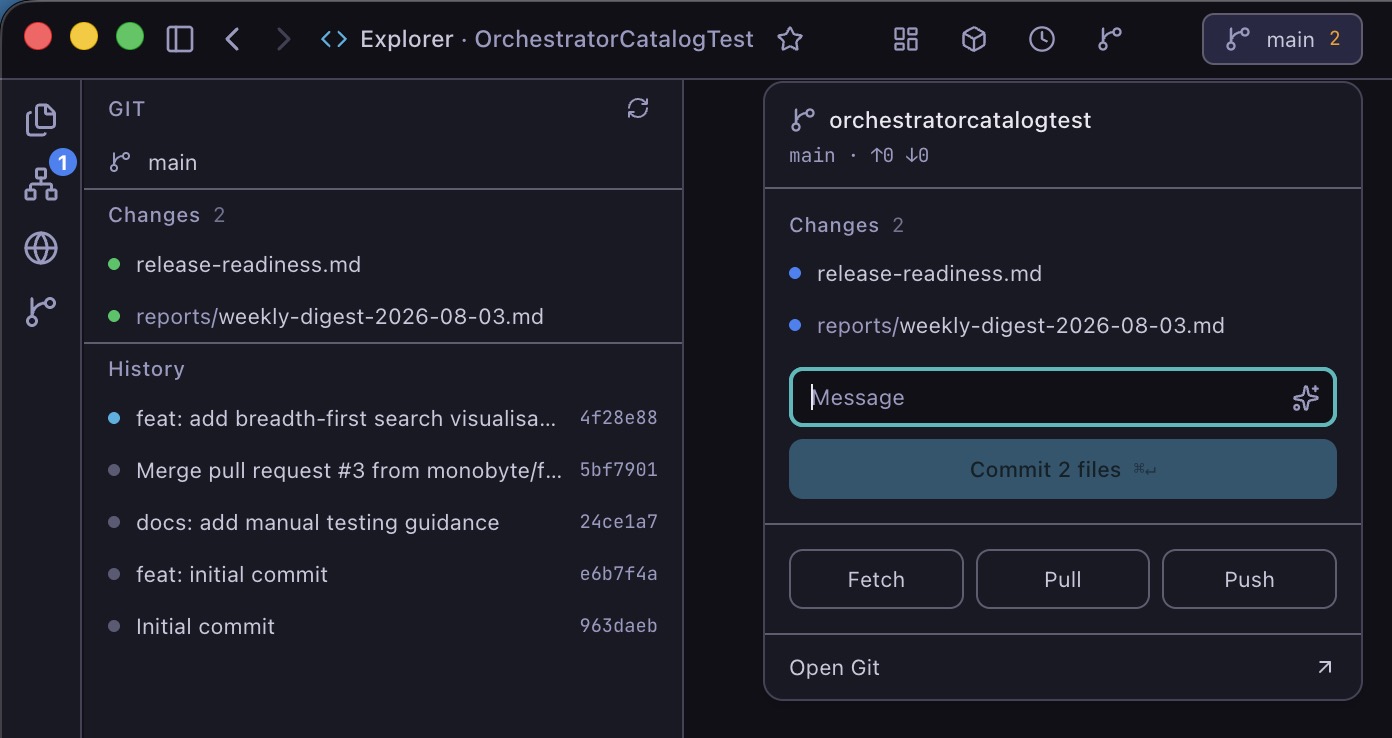Image resolution: width=1392 pixels, height=738 pixels.
Task: Refresh the GIT panel
Action: tap(638, 108)
